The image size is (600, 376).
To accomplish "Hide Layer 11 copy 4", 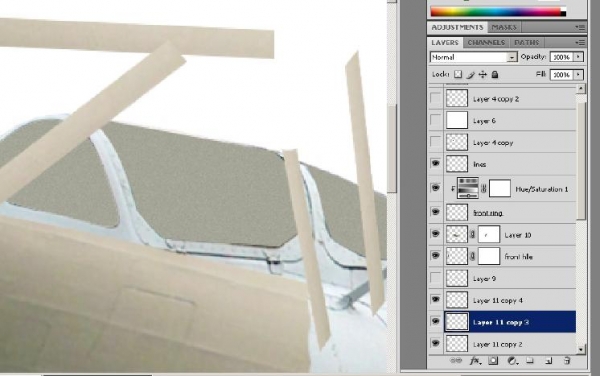I will point(435,299).
